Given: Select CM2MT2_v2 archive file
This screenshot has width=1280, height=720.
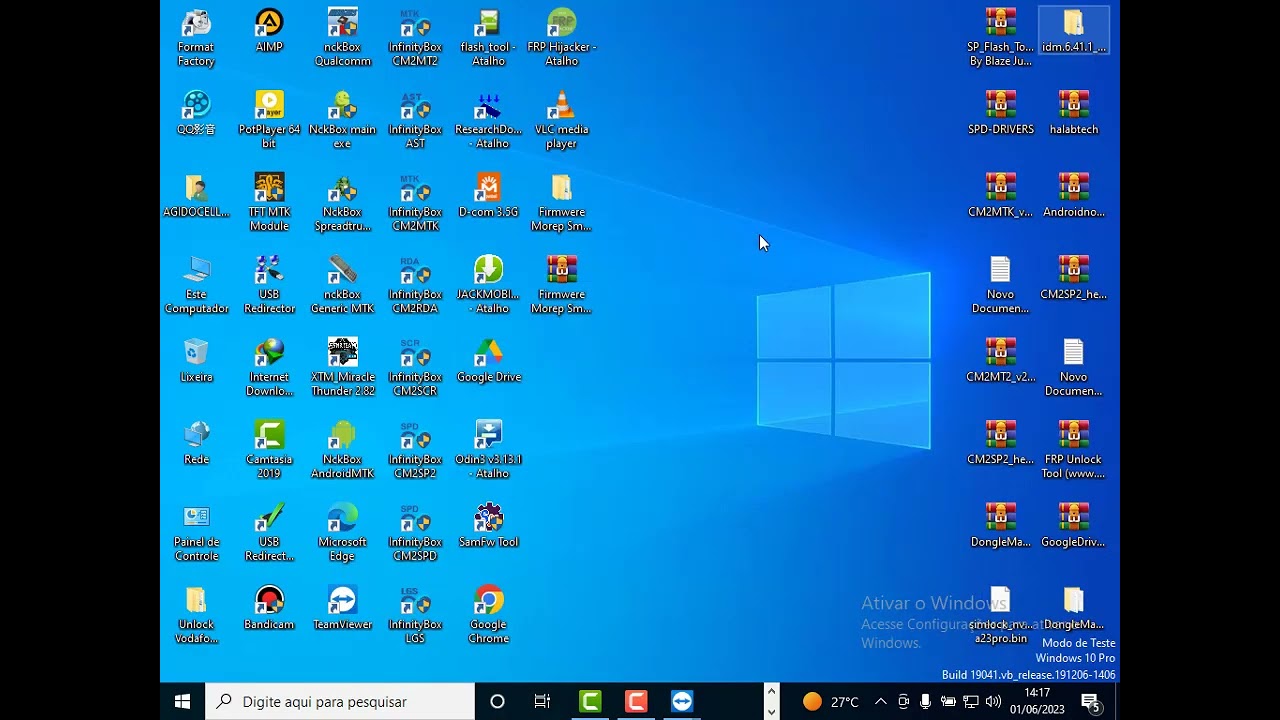Looking at the screenshot, I should [x=1000, y=361].
